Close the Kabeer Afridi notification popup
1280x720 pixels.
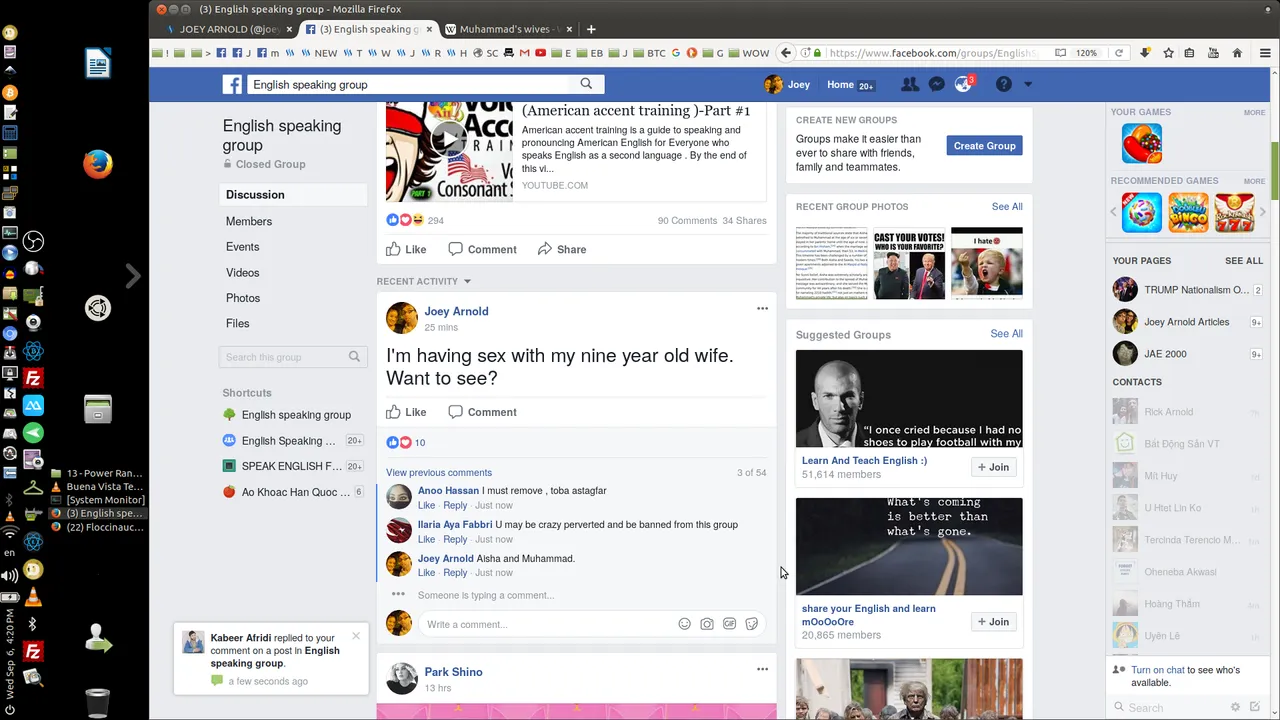(356, 636)
